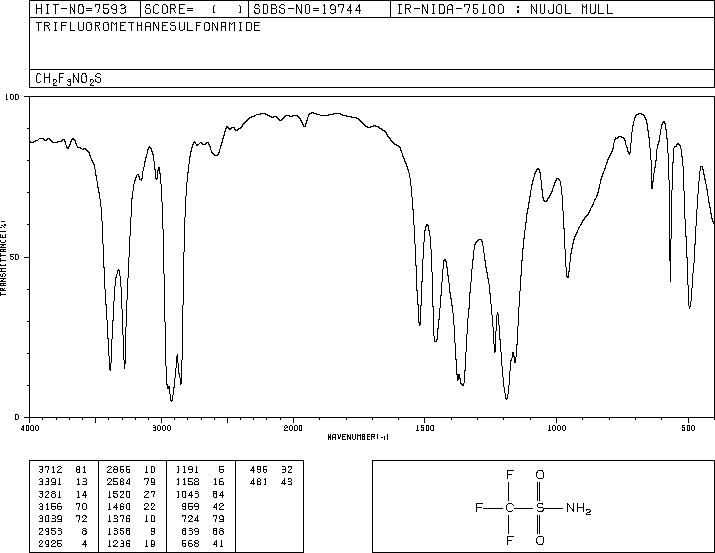This screenshot has width=715, height=553.
Task: Select peak table entry 496
Action: point(259,470)
